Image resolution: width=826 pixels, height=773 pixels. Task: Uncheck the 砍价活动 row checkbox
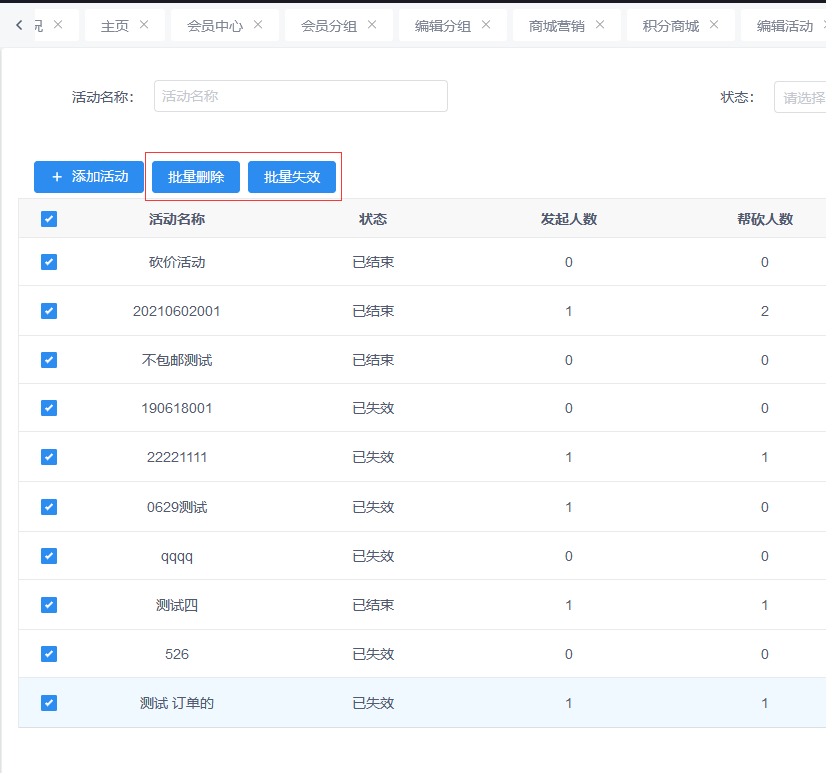(49, 262)
